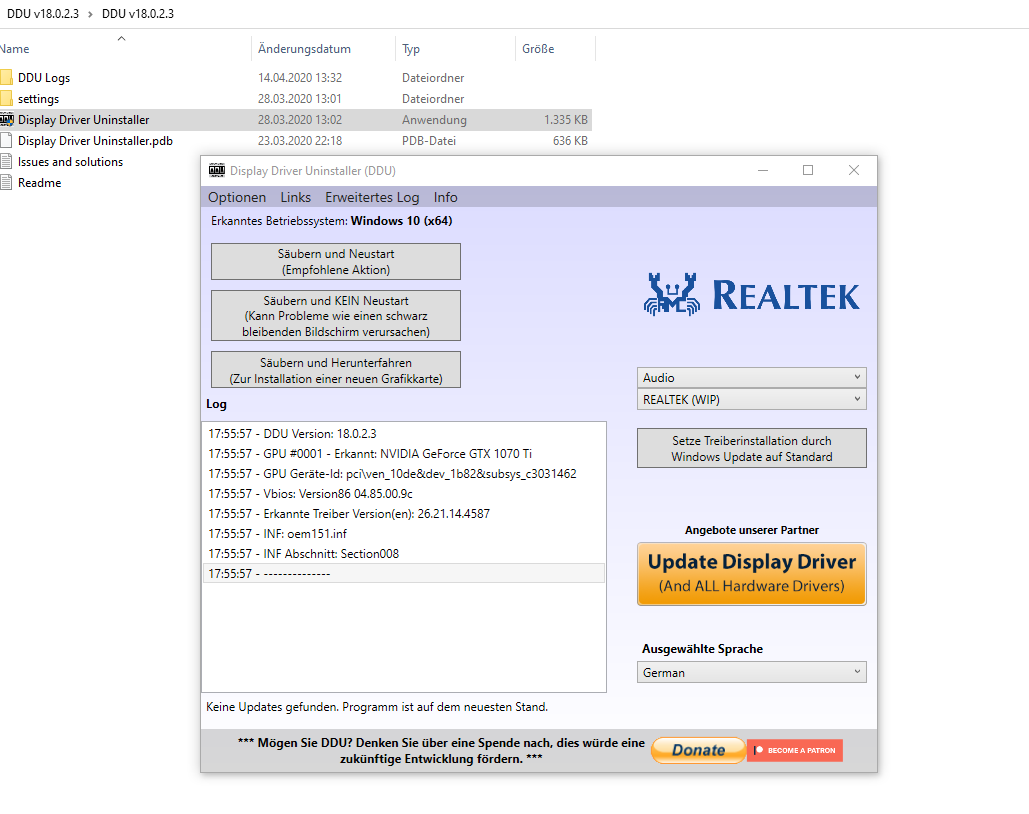Screen dimensions: 1029x814
Task: Click the Realtek logo image
Action: tap(751, 295)
